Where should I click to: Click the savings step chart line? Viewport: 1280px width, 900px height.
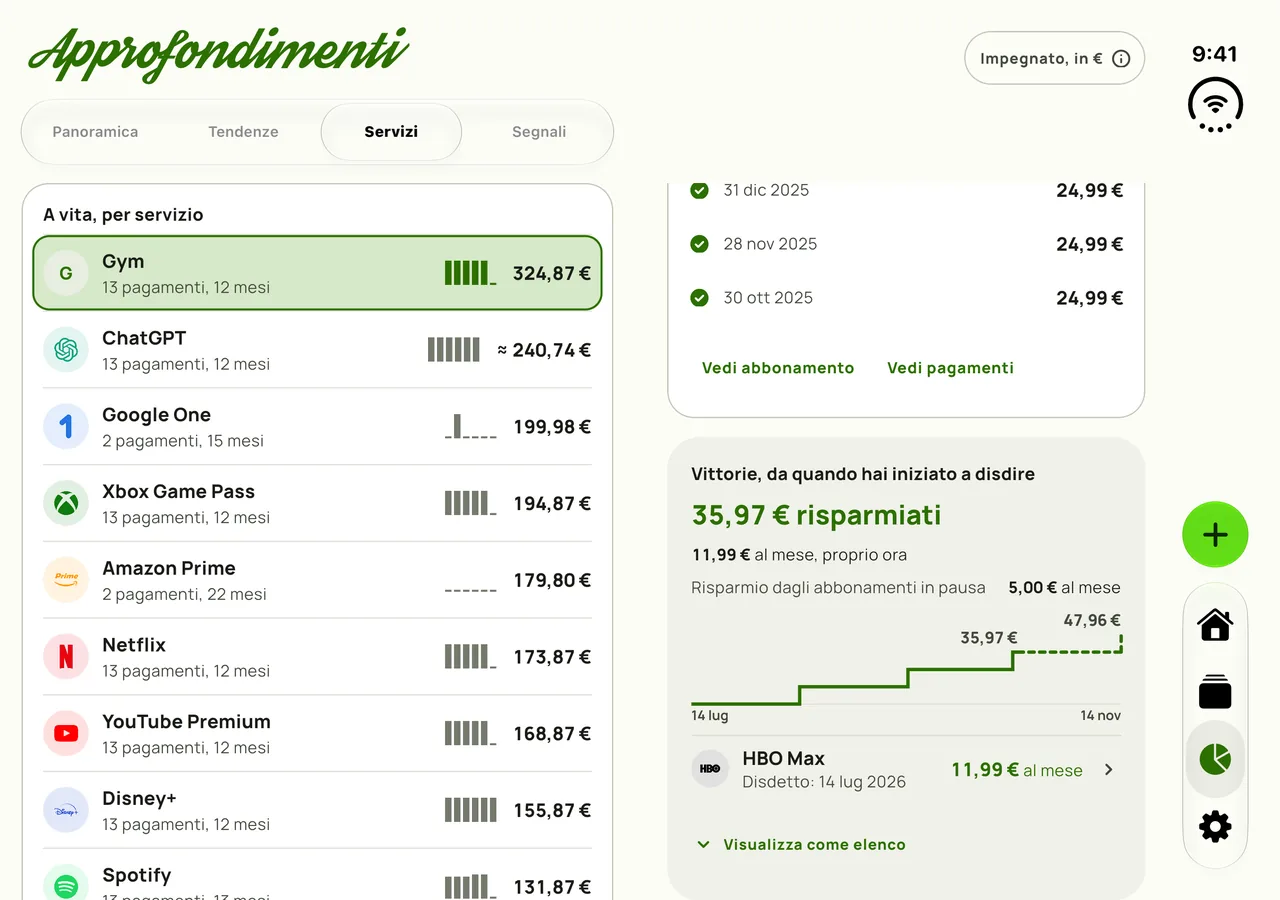906,670
